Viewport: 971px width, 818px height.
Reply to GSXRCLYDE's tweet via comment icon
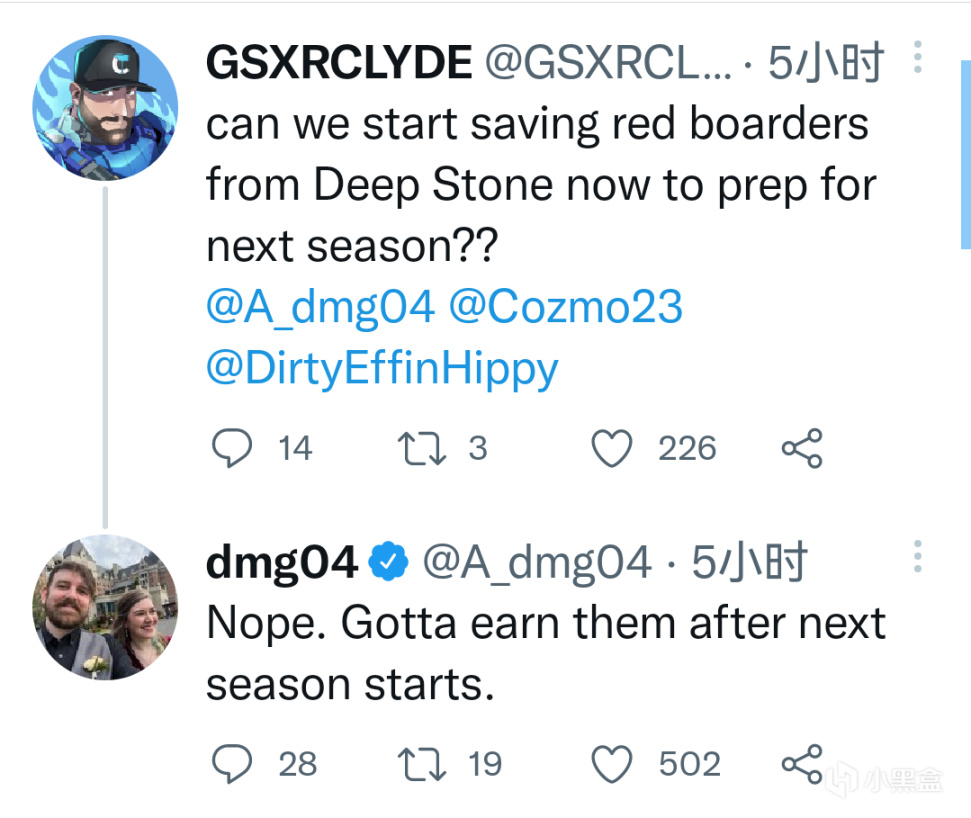(x=231, y=449)
